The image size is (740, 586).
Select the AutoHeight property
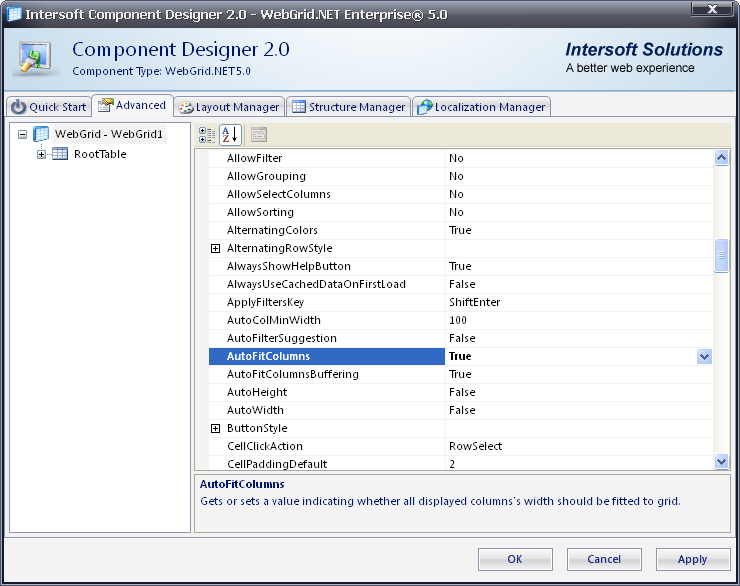[x=461, y=392]
